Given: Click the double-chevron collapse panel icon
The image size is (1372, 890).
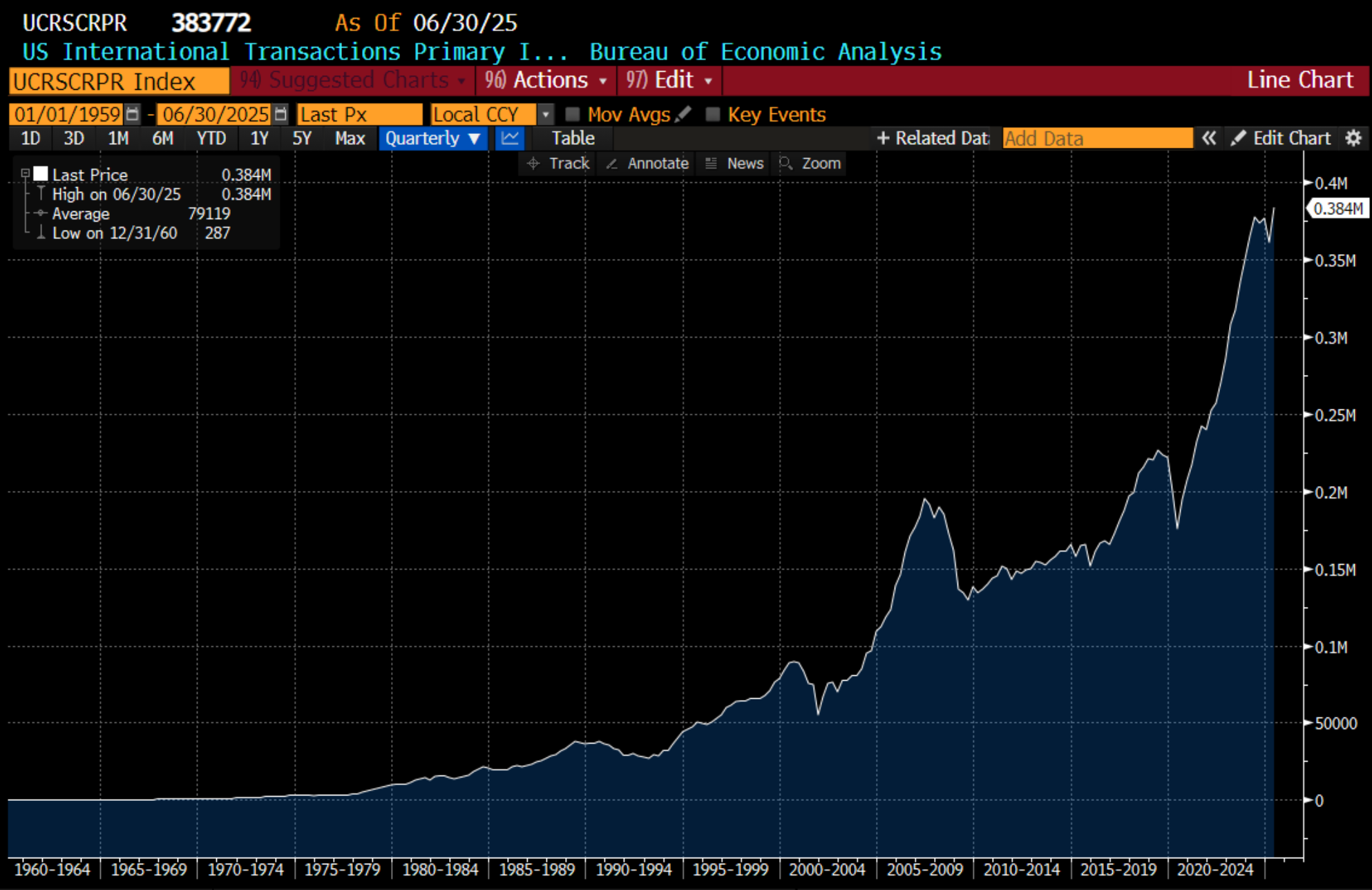Looking at the screenshot, I should [1208, 138].
